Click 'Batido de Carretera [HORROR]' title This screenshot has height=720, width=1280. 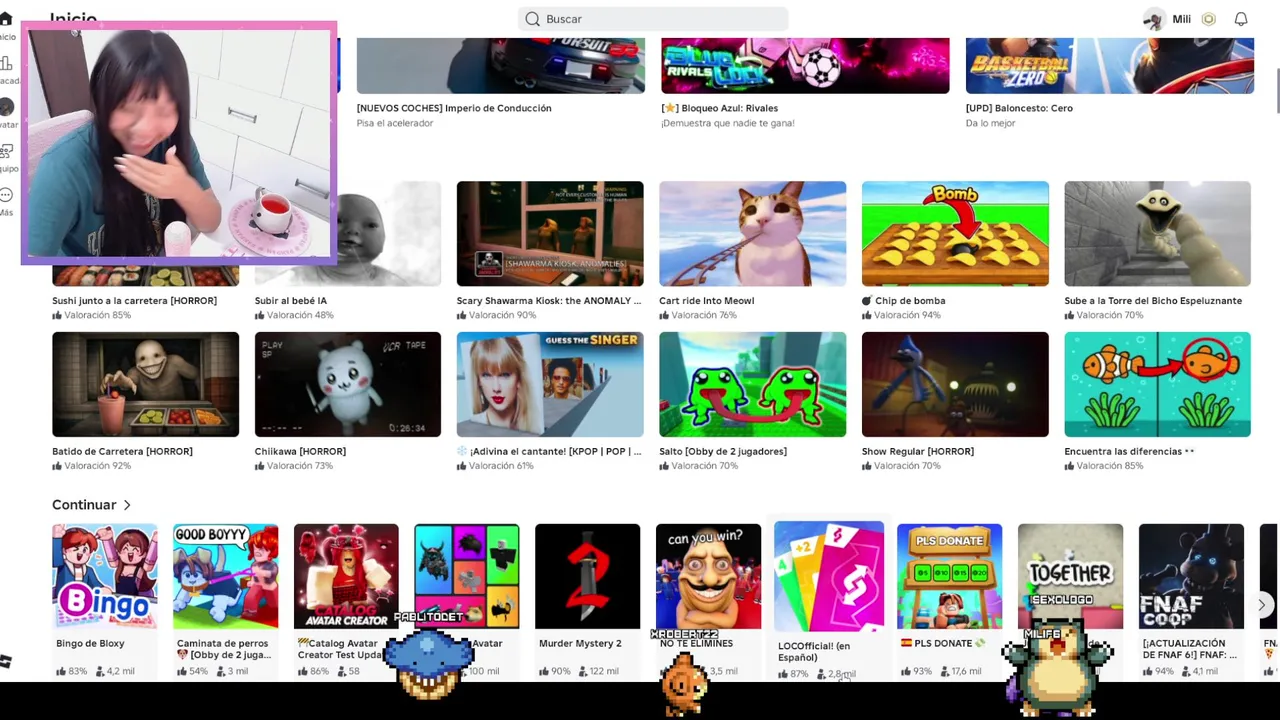coord(122,452)
